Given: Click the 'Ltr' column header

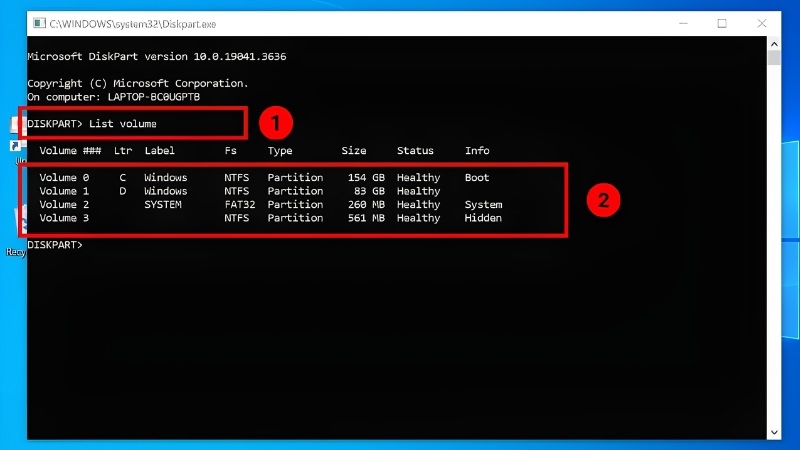Looking at the screenshot, I should click(x=123, y=151).
